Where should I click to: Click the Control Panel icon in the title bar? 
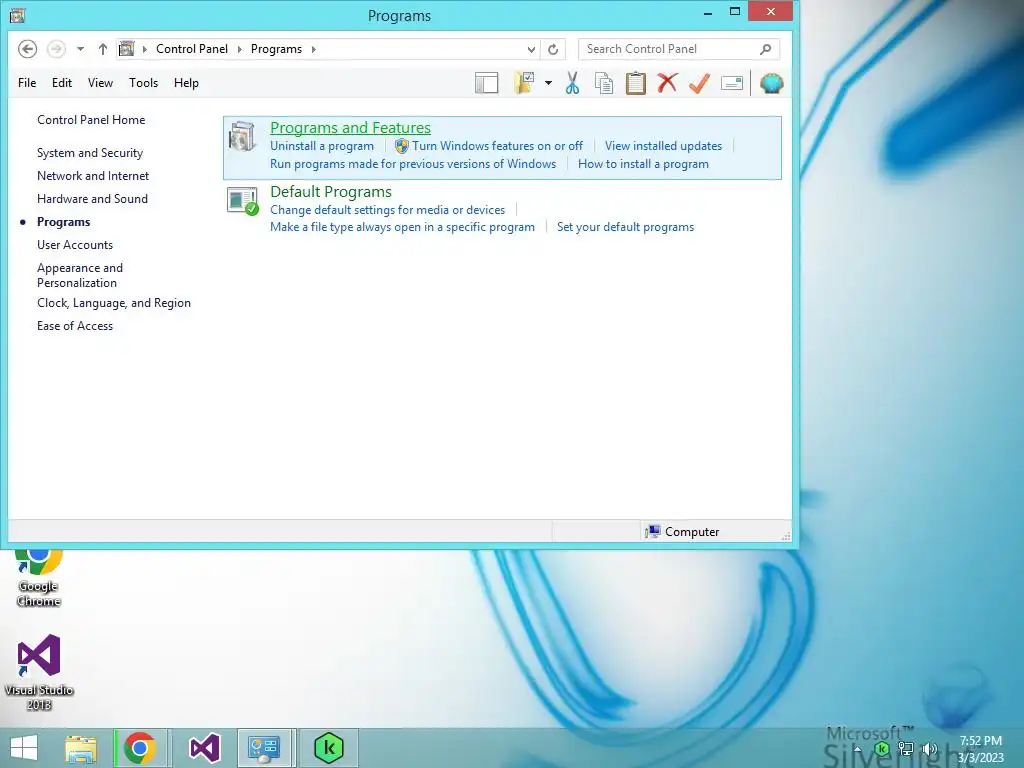click(x=17, y=15)
